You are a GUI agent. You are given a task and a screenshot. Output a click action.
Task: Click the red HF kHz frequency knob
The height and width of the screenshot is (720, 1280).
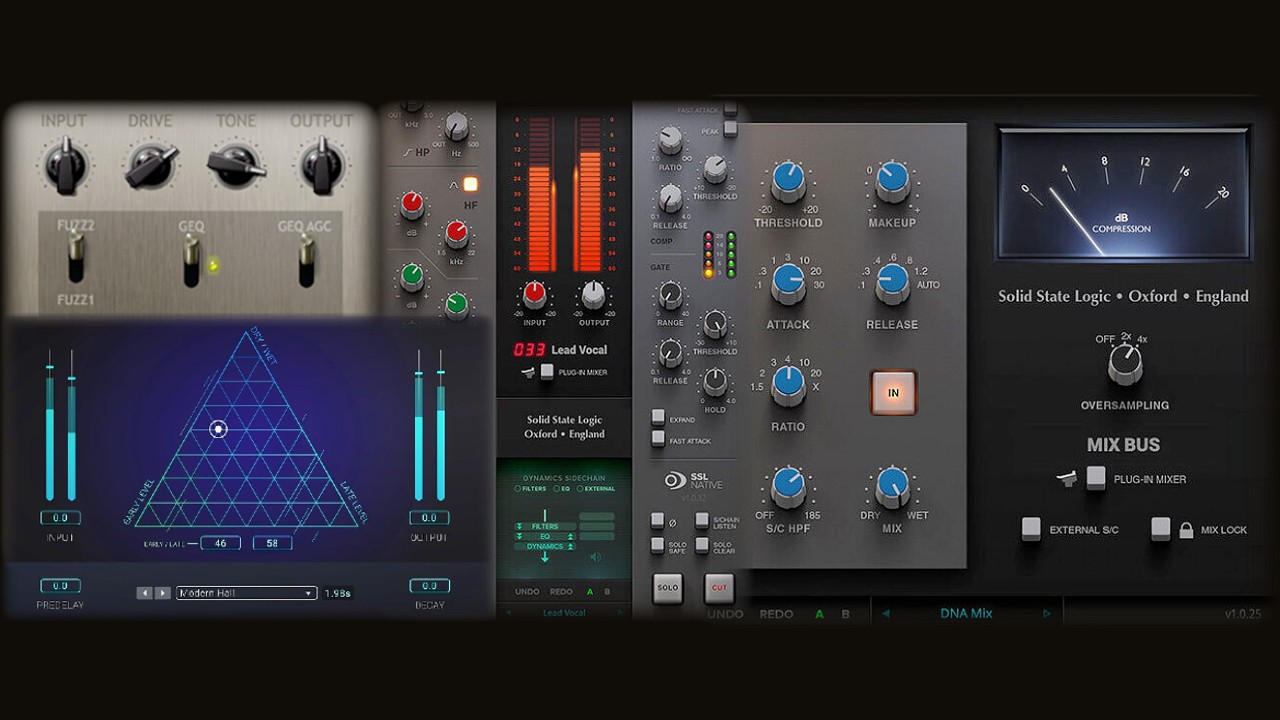pos(457,235)
